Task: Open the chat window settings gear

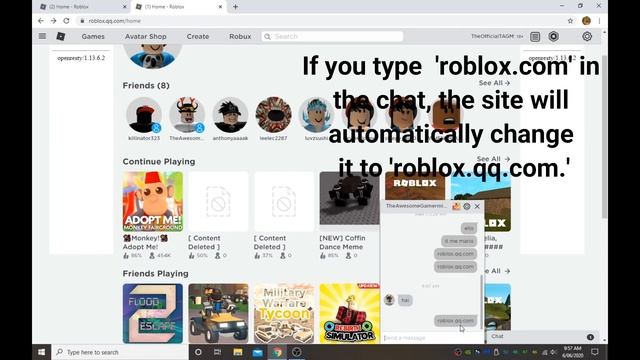Action: [x=467, y=207]
